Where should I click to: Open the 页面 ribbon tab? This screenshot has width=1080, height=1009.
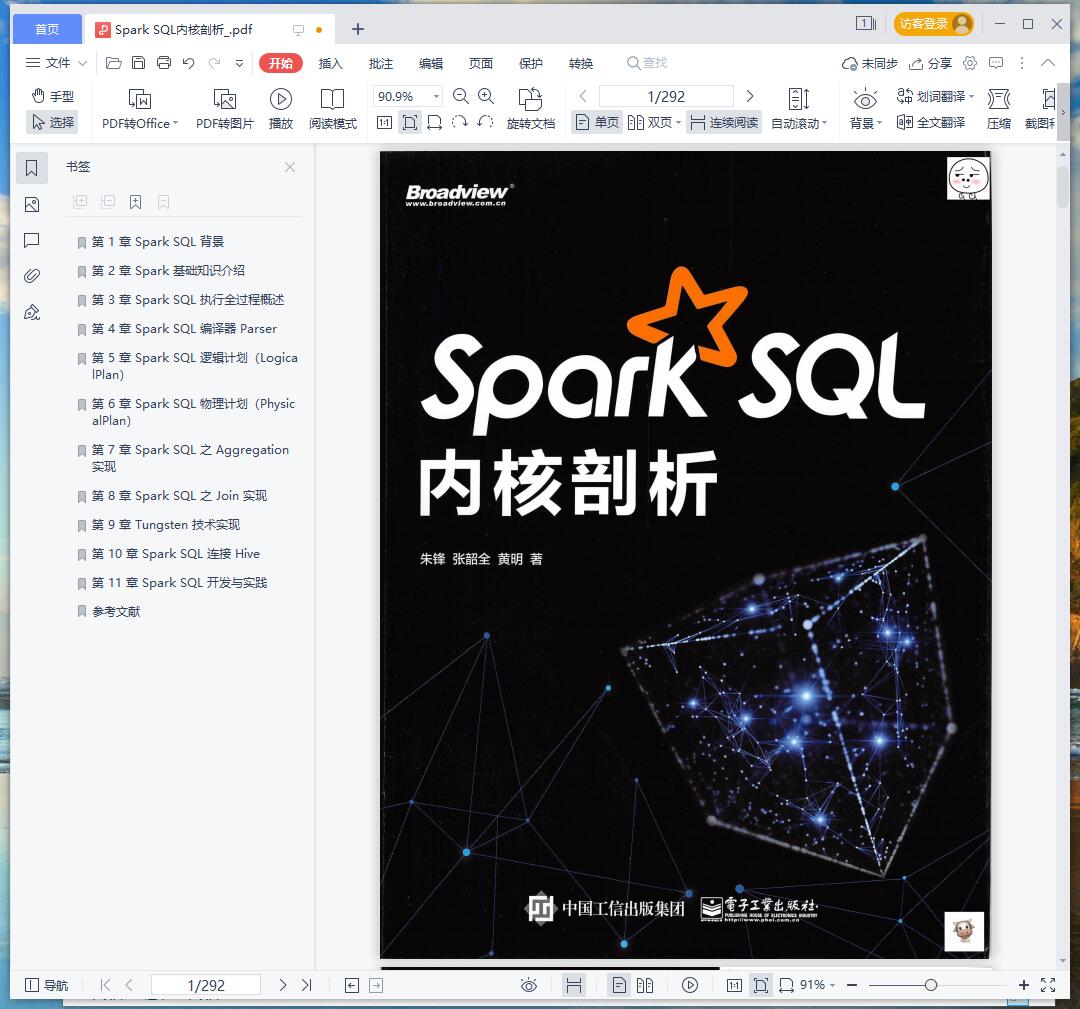pos(481,63)
